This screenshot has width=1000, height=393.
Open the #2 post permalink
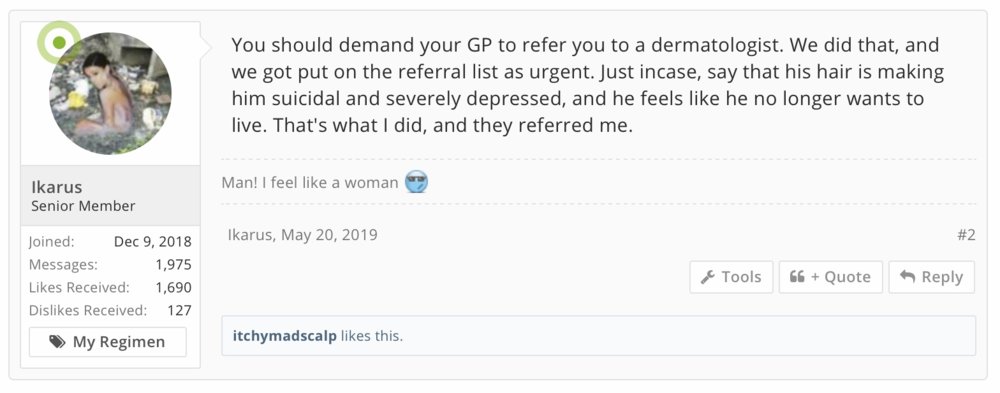click(x=966, y=235)
